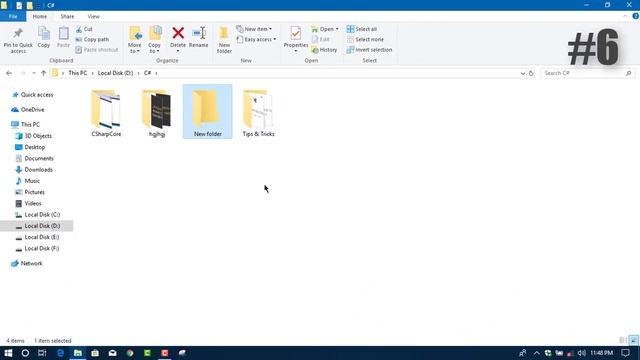Click Paste shortcut command
The image size is (640, 360).
97,50
